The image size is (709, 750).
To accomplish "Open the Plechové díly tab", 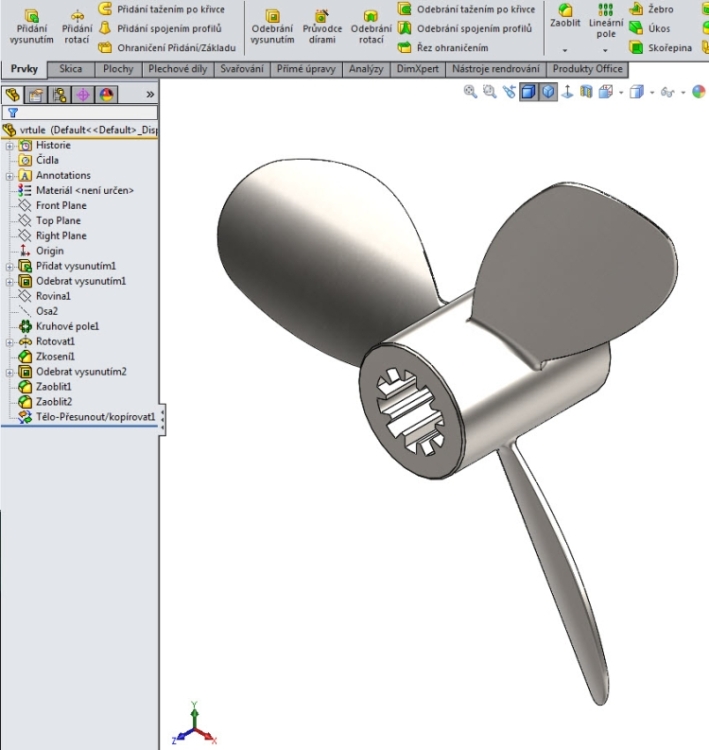I will (177, 69).
